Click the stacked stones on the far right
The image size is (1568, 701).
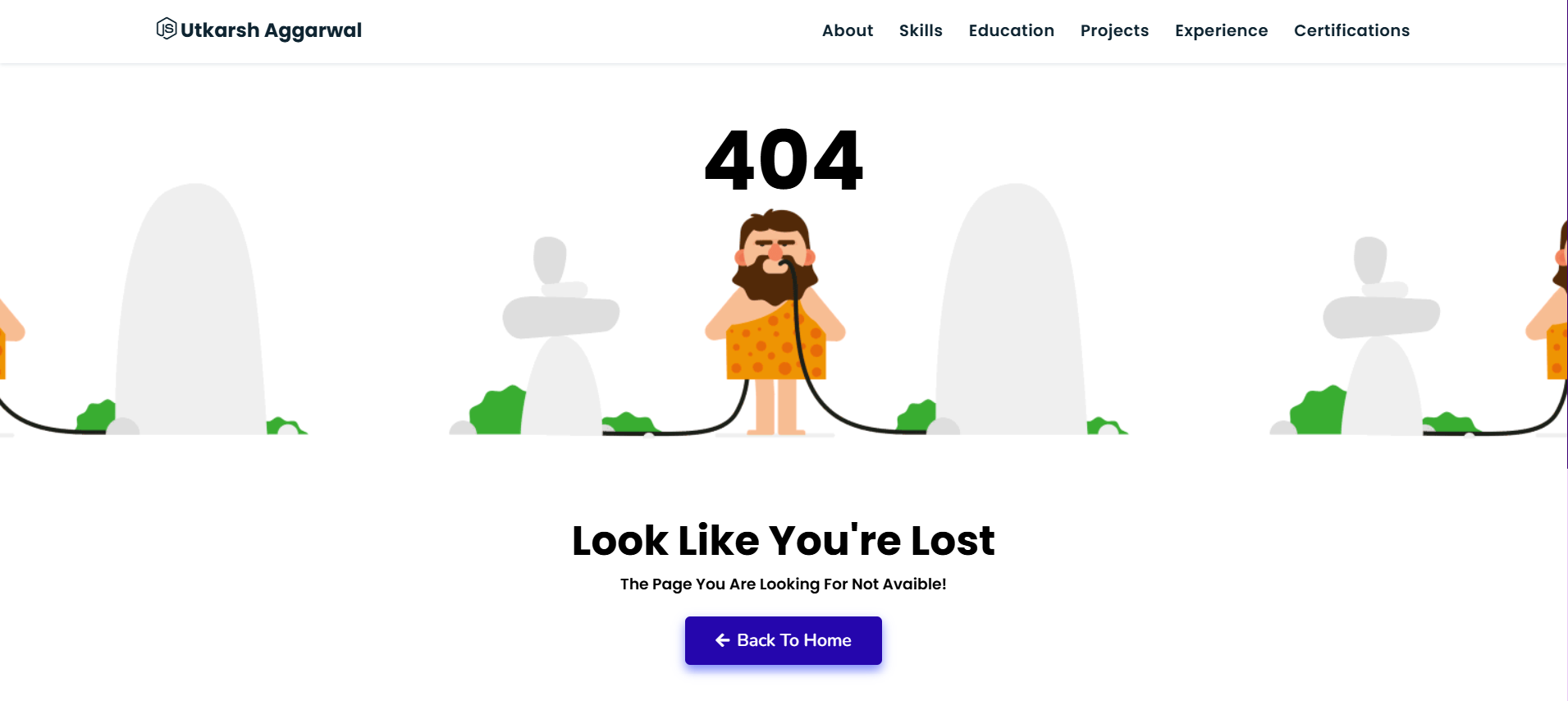pos(1382,337)
